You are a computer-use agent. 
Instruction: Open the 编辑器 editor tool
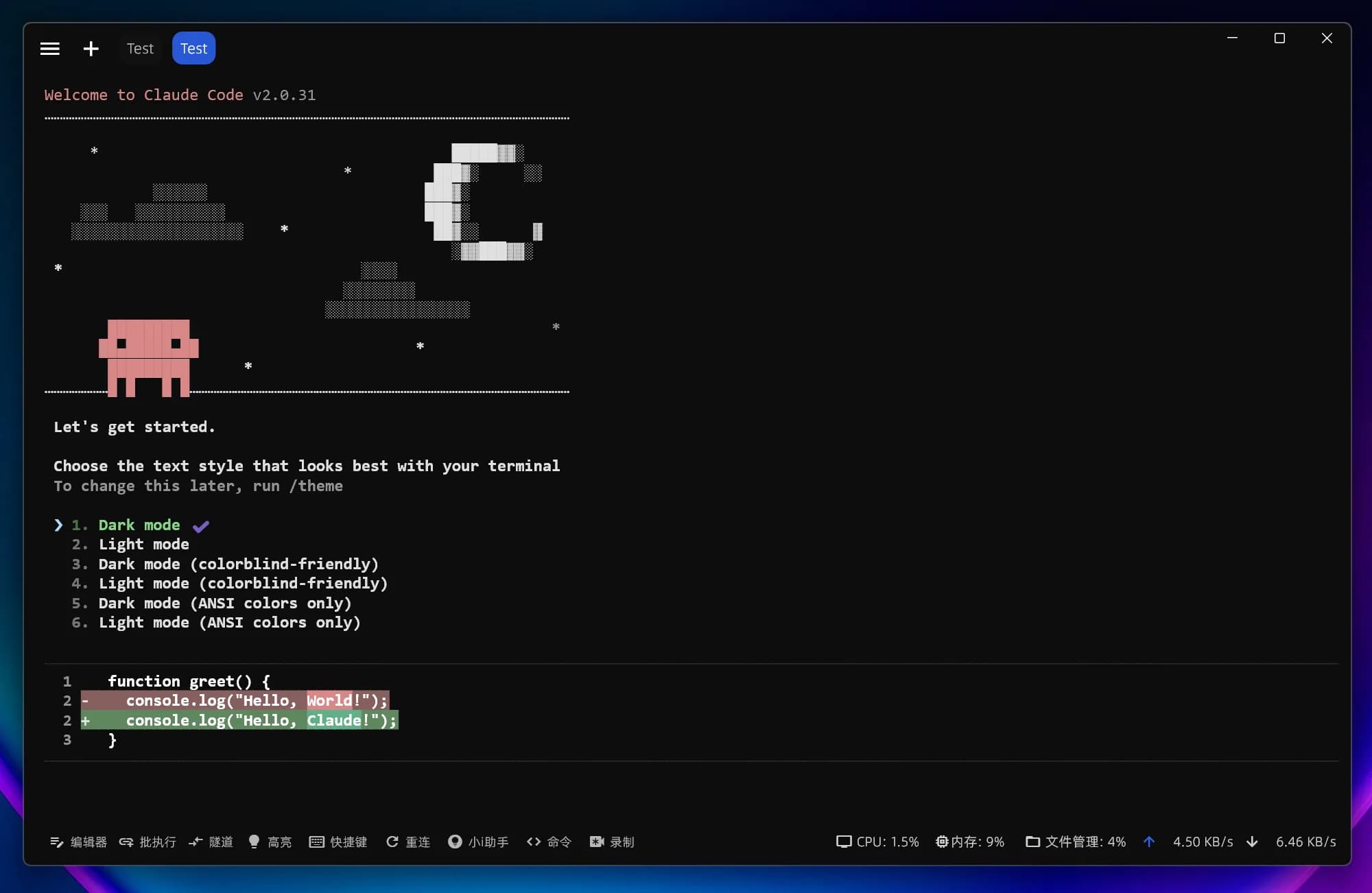pyautogui.click(x=78, y=842)
